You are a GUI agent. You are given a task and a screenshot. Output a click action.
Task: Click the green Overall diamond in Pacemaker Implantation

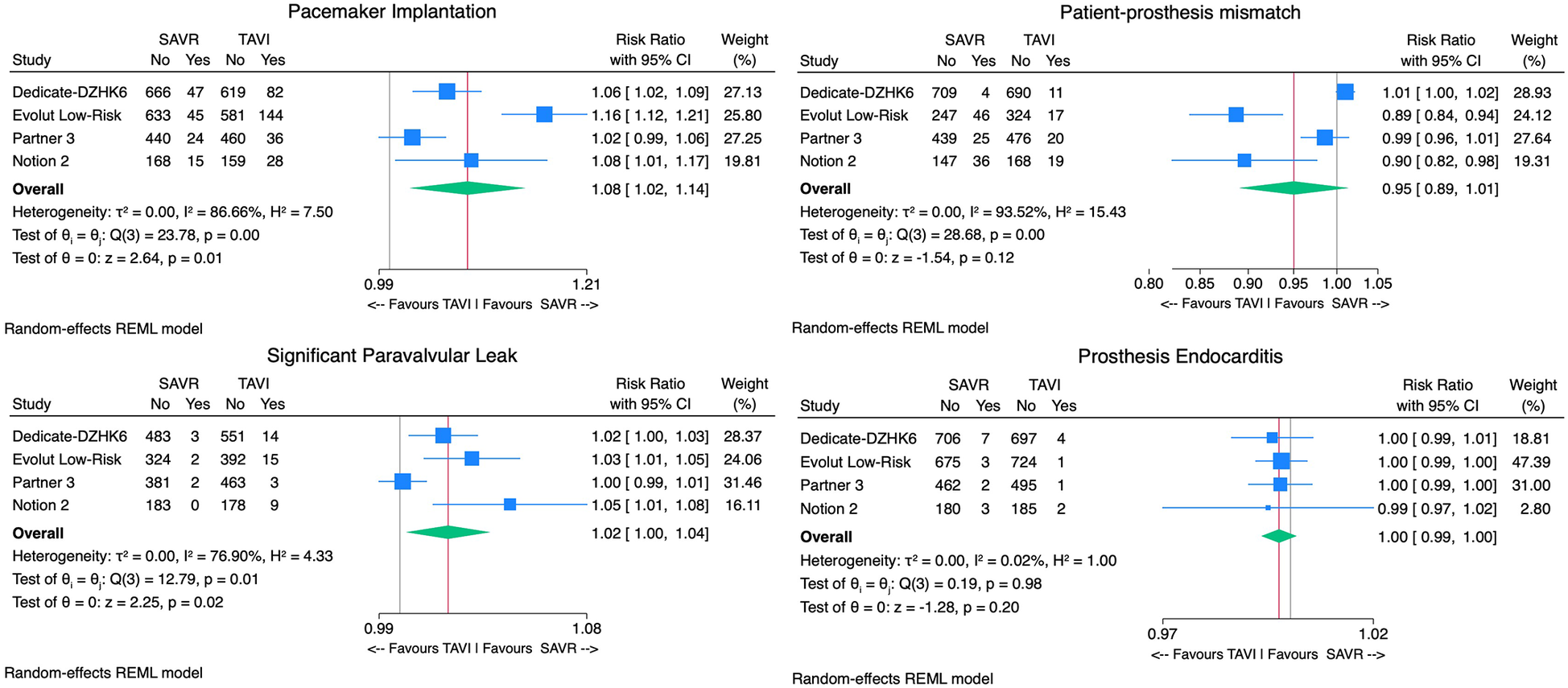click(x=467, y=188)
